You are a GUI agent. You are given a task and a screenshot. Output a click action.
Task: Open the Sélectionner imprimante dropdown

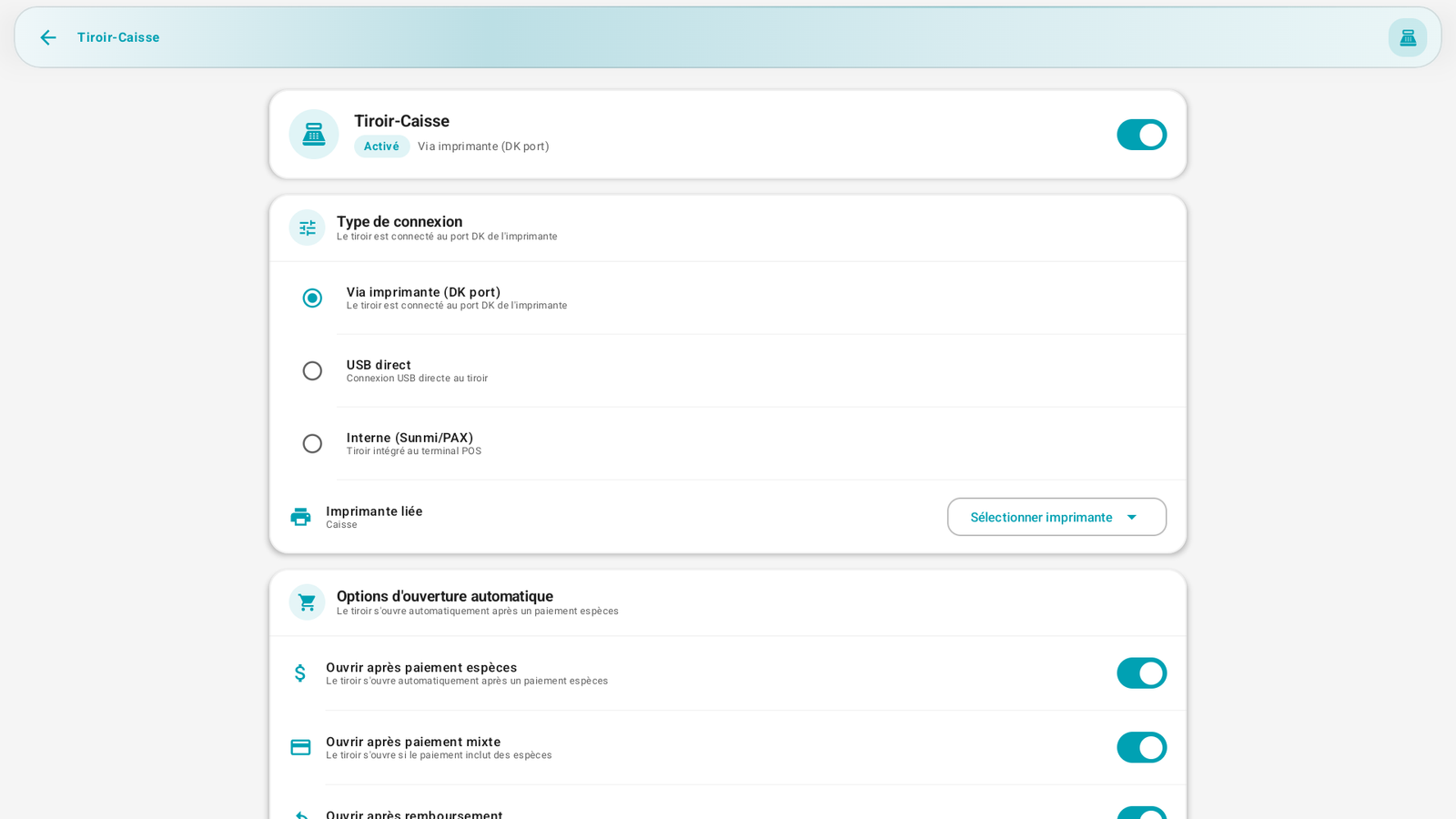tap(1057, 517)
